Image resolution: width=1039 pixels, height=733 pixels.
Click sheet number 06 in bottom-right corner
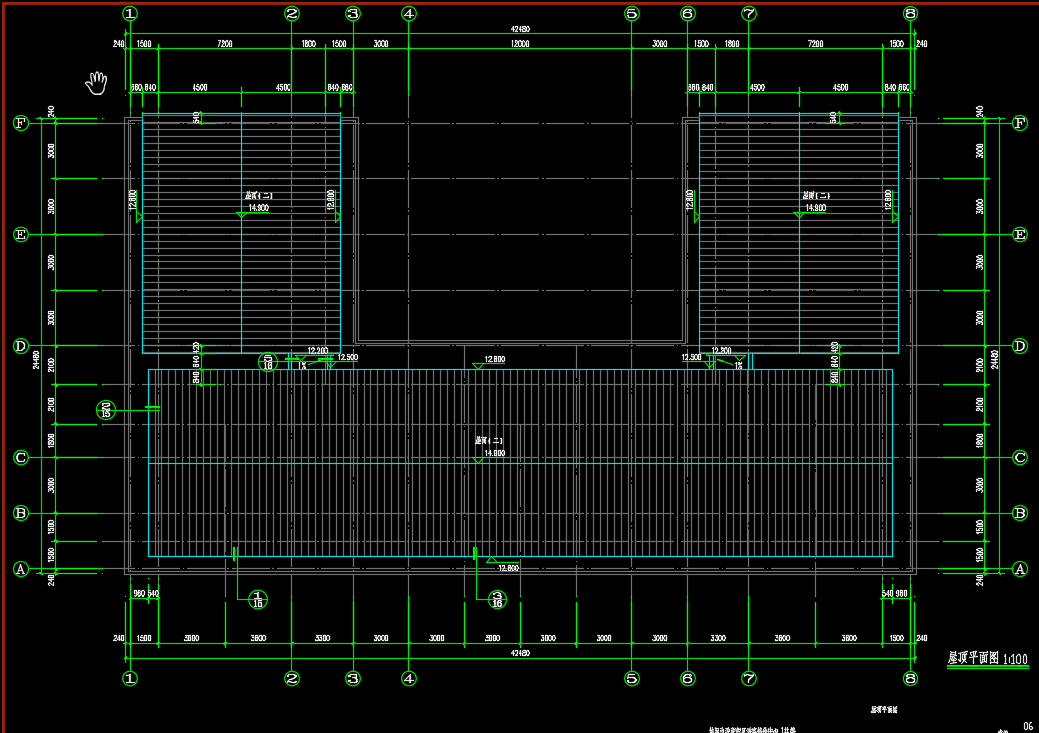[1027, 726]
